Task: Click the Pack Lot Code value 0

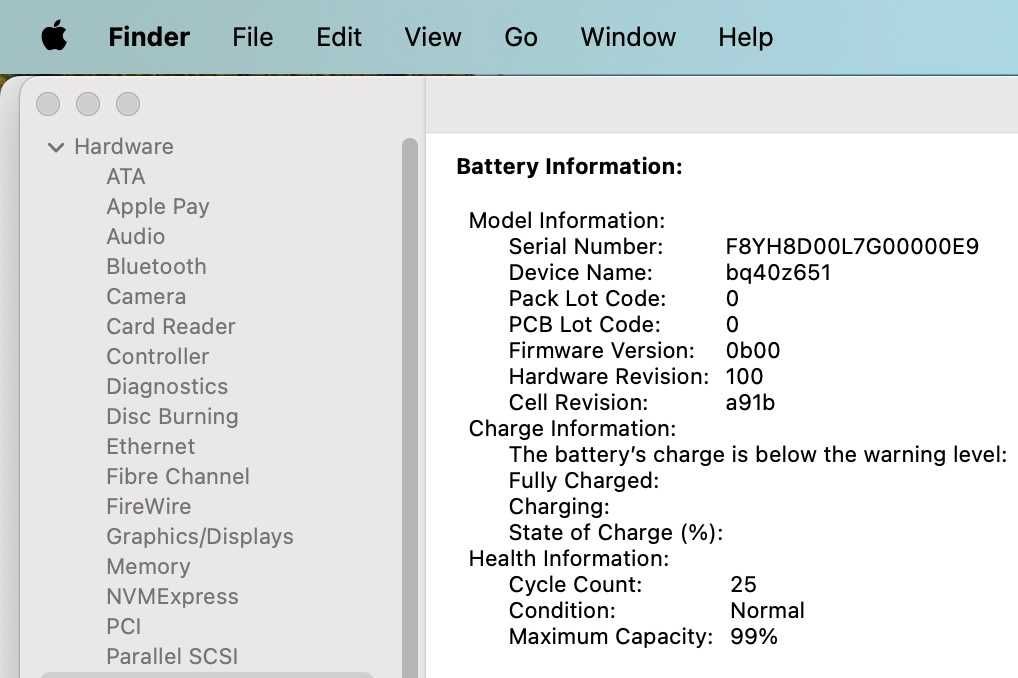Action: [732, 298]
